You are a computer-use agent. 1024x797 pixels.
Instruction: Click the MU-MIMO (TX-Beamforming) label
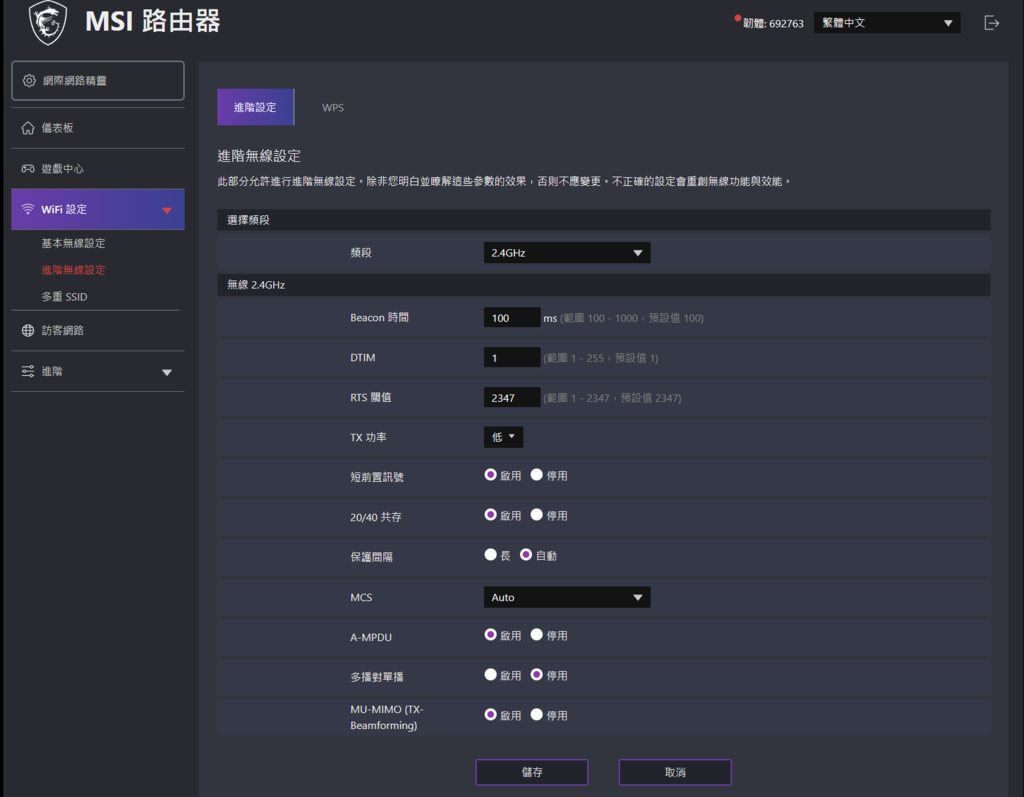click(x=387, y=717)
